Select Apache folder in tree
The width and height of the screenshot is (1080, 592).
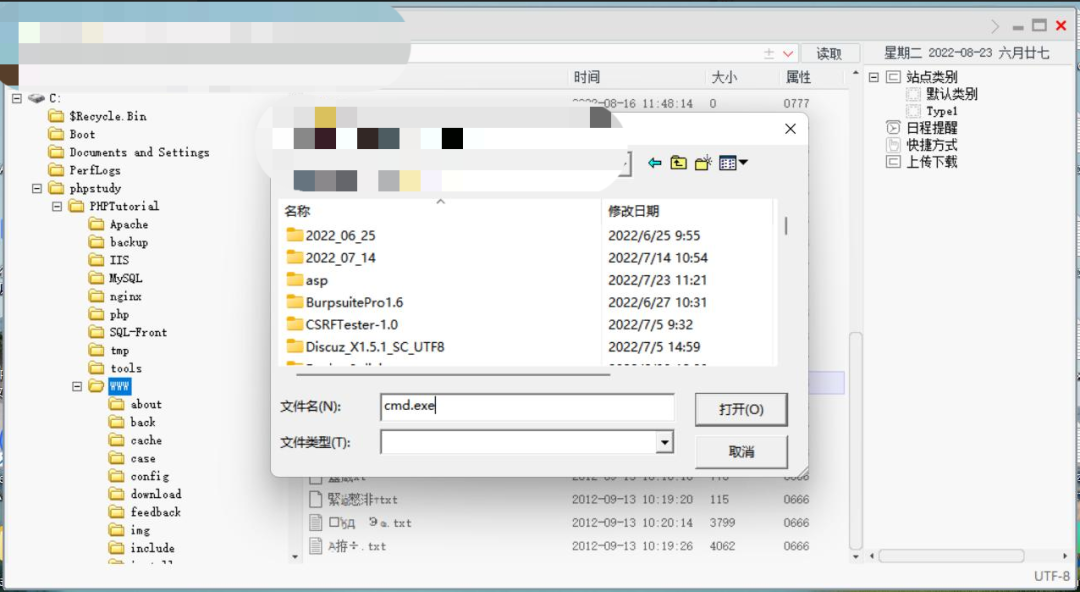point(118,224)
